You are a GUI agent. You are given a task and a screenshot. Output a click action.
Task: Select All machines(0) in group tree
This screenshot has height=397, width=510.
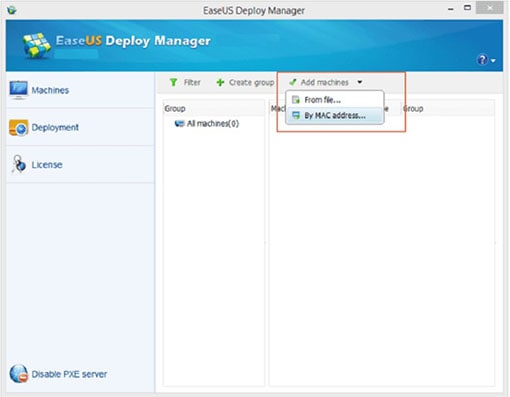pyautogui.click(x=213, y=124)
